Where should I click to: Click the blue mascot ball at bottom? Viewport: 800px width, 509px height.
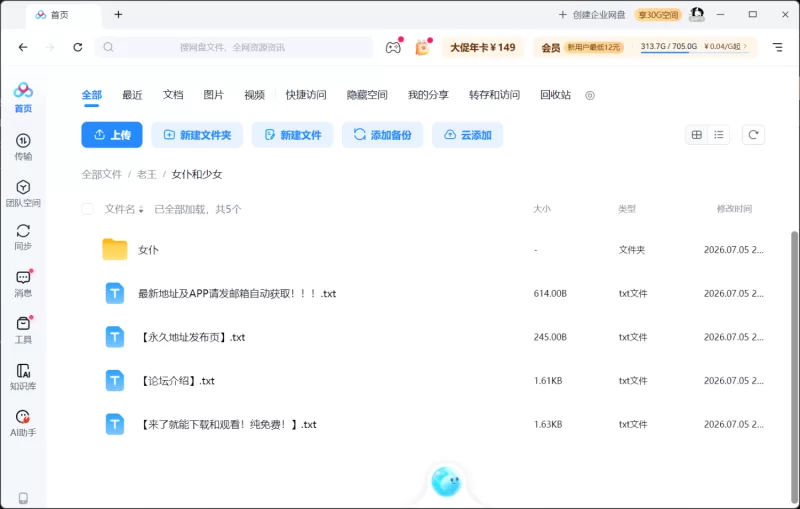point(446,481)
